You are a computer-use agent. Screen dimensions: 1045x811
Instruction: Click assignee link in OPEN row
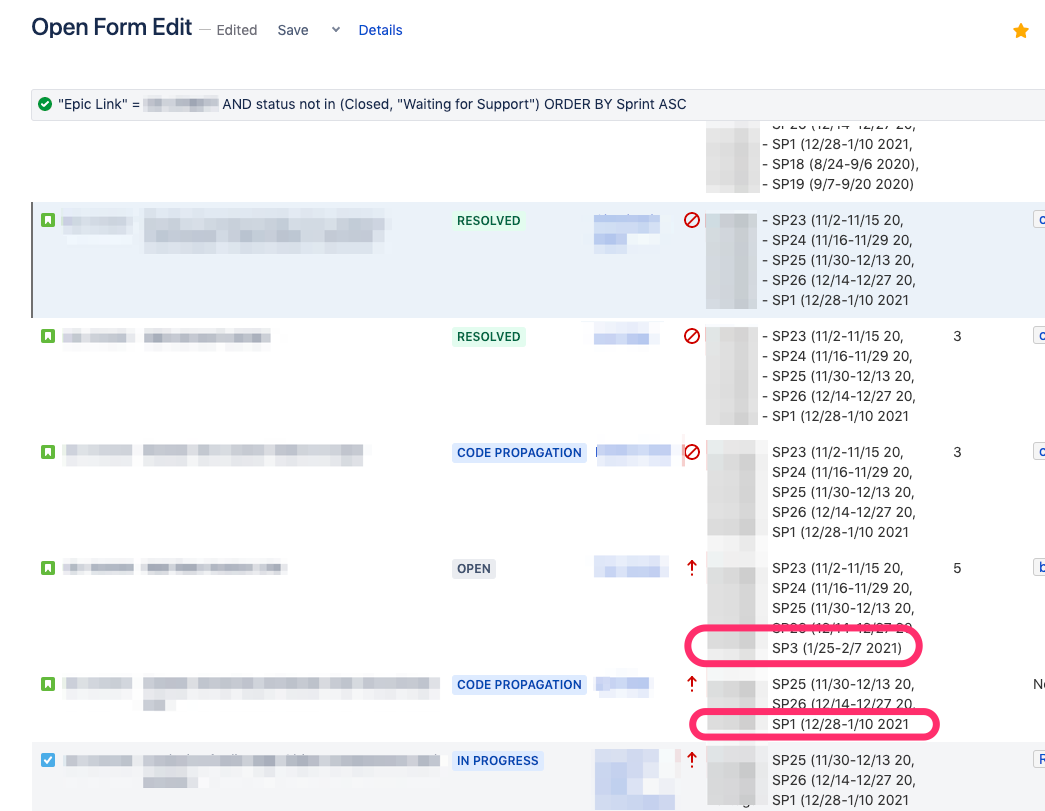630,567
